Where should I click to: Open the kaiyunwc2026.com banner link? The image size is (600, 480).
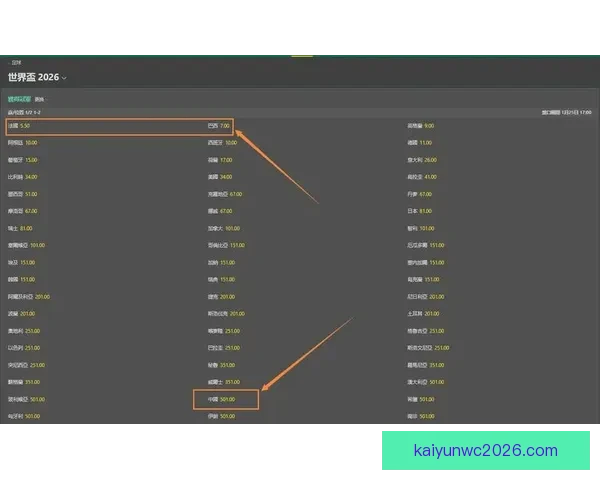point(485,450)
